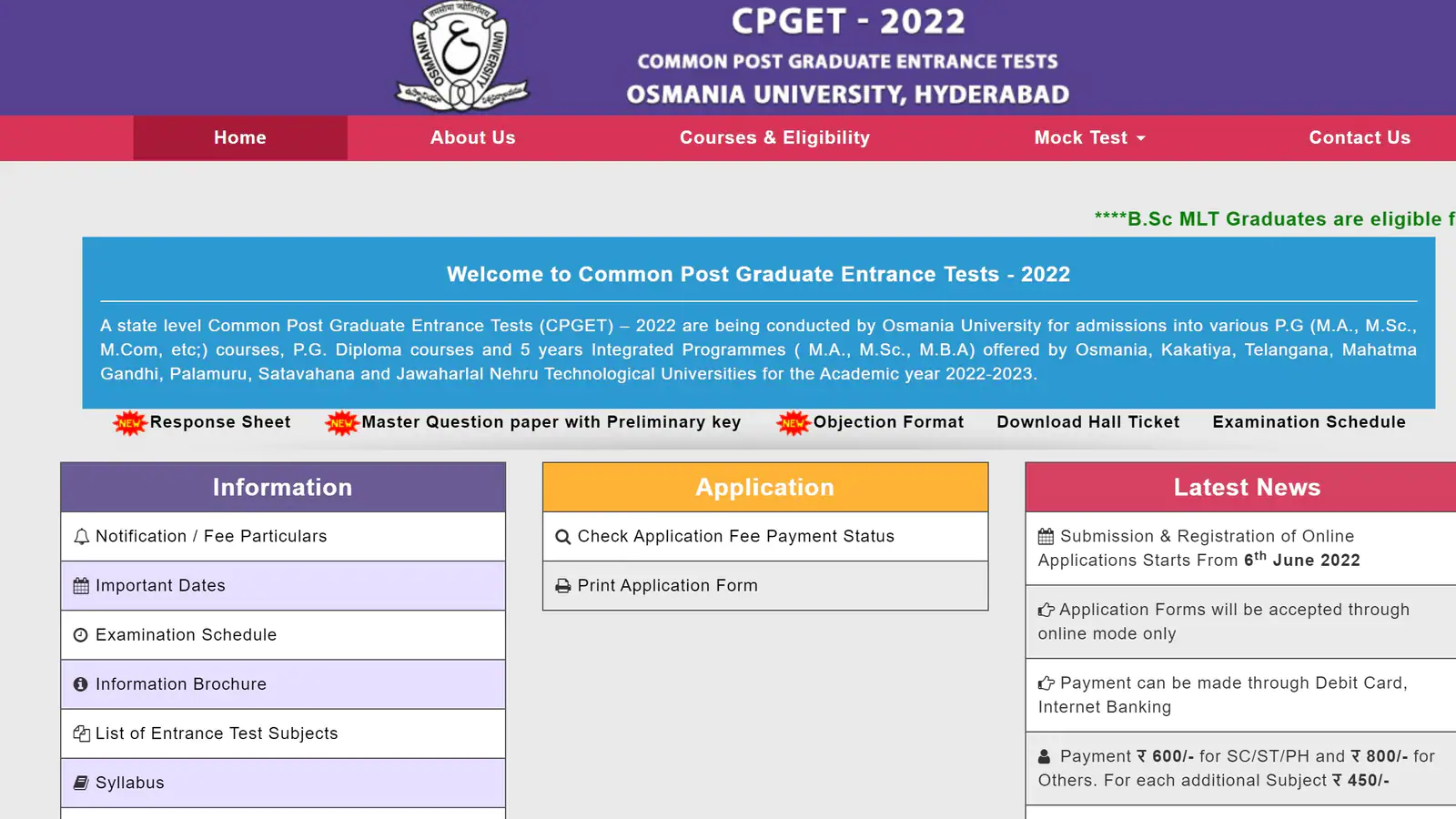
Task: Click the search icon beside Check Application Fee
Action: click(563, 537)
